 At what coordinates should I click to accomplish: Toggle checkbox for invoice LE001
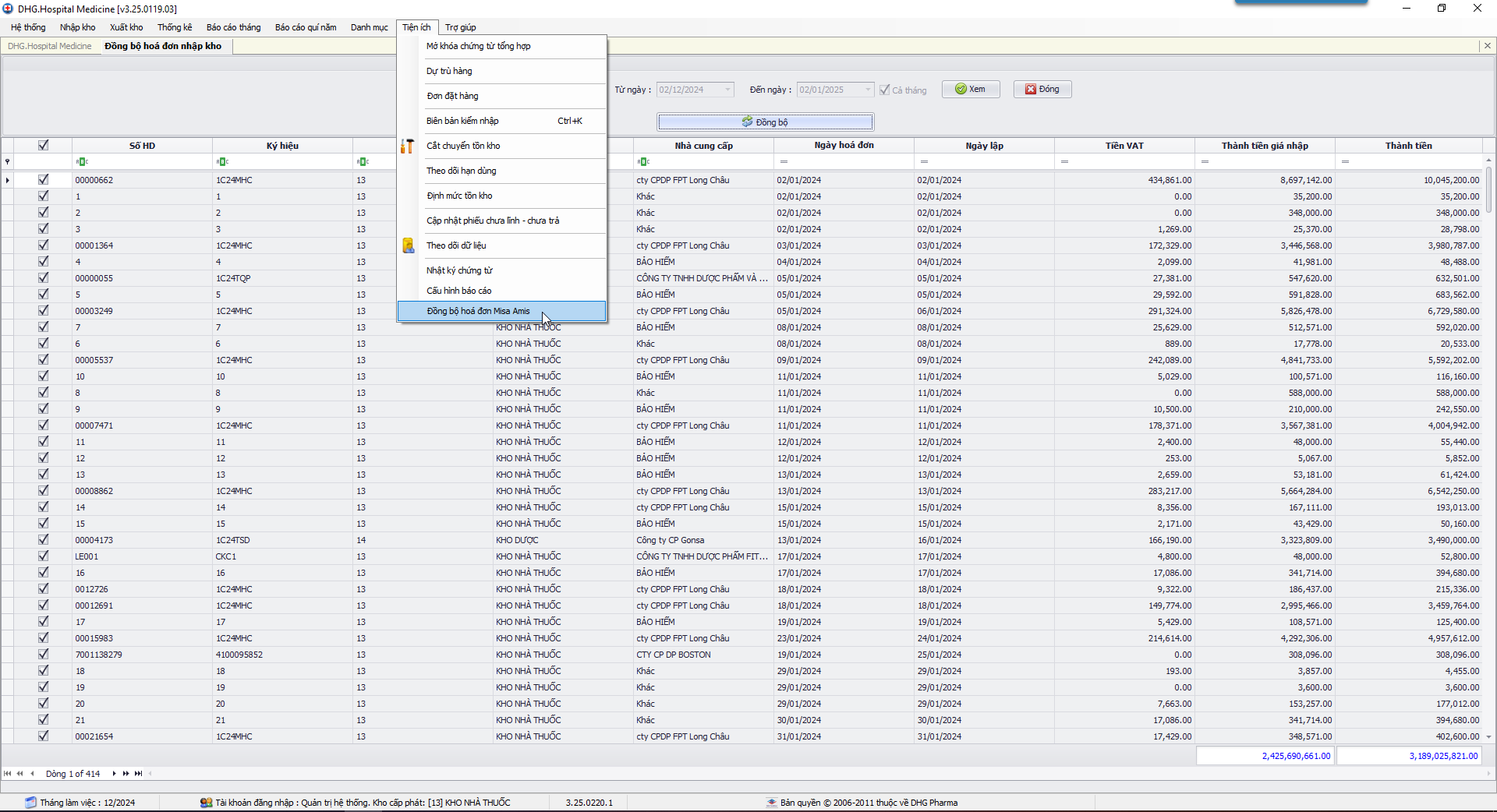pos(44,556)
